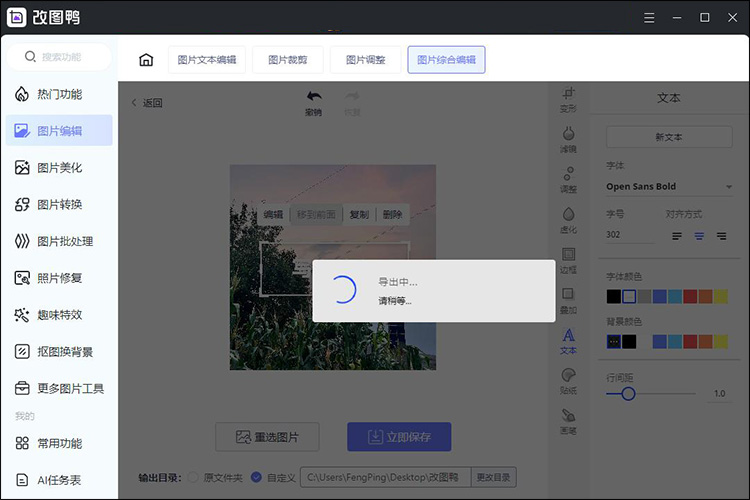Align text left
750x500 pixels.
tap(677, 236)
